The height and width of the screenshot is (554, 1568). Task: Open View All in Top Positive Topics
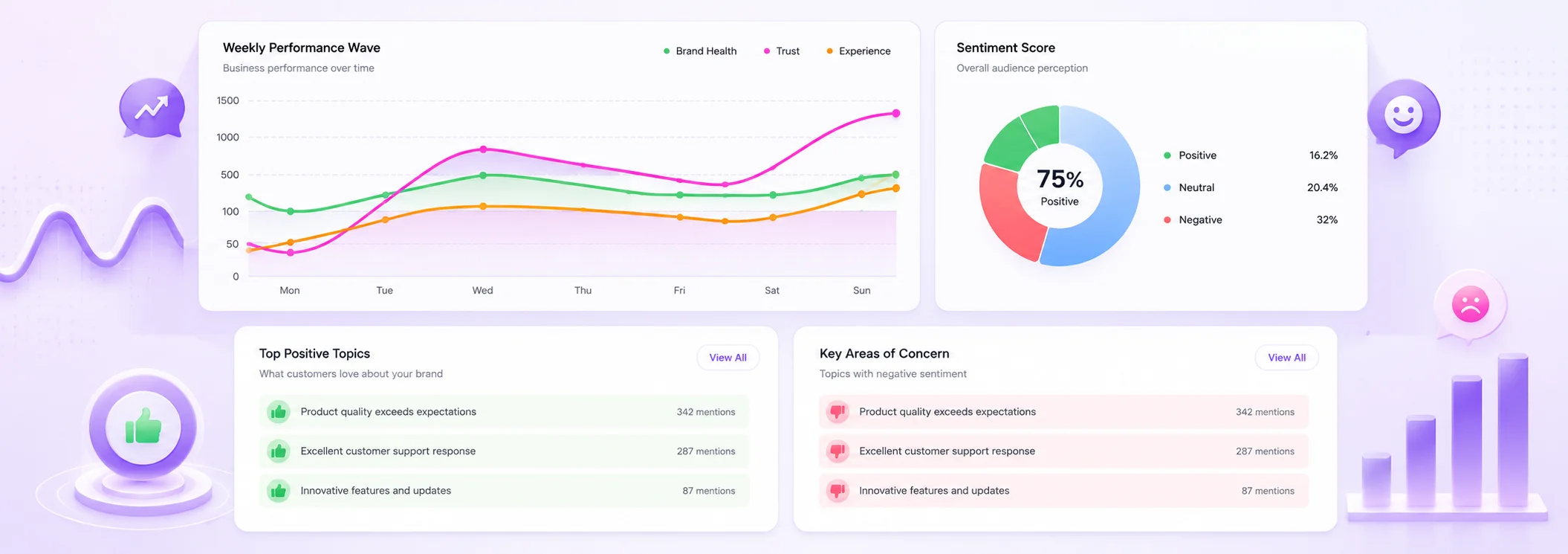(x=728, y=358)
